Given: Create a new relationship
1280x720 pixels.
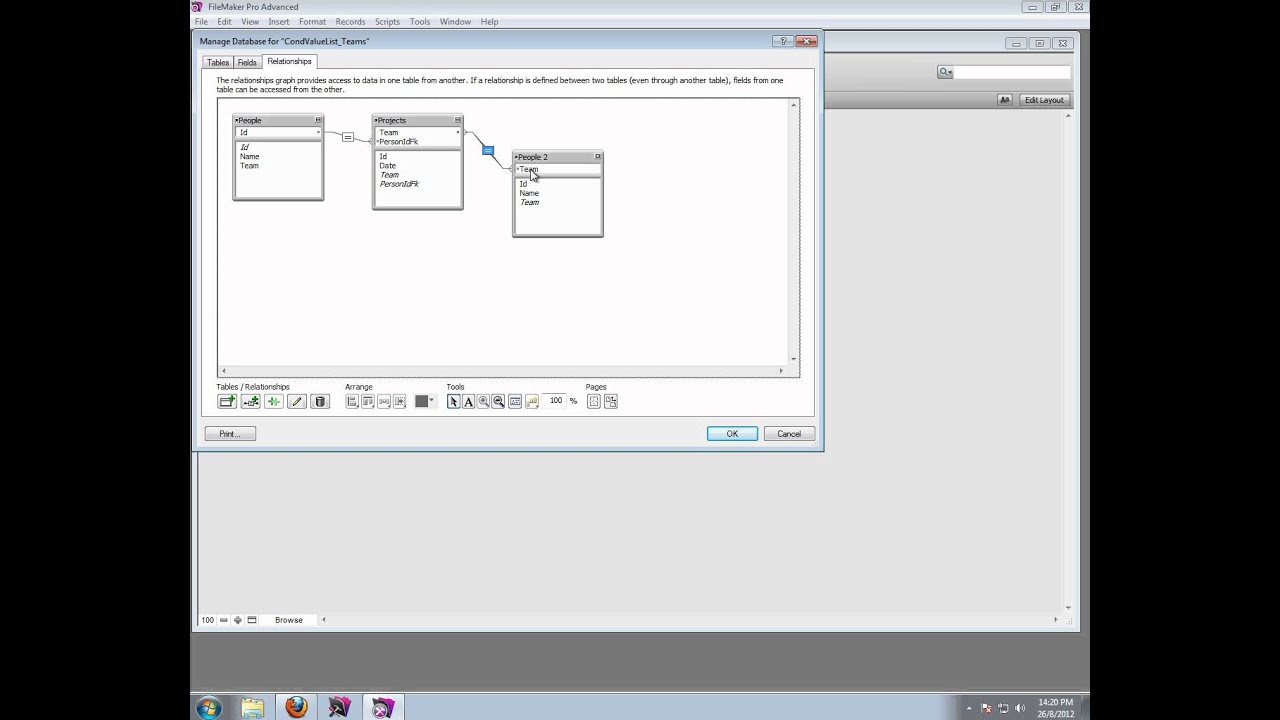Looking at the screenshot, I should point(250,401).
